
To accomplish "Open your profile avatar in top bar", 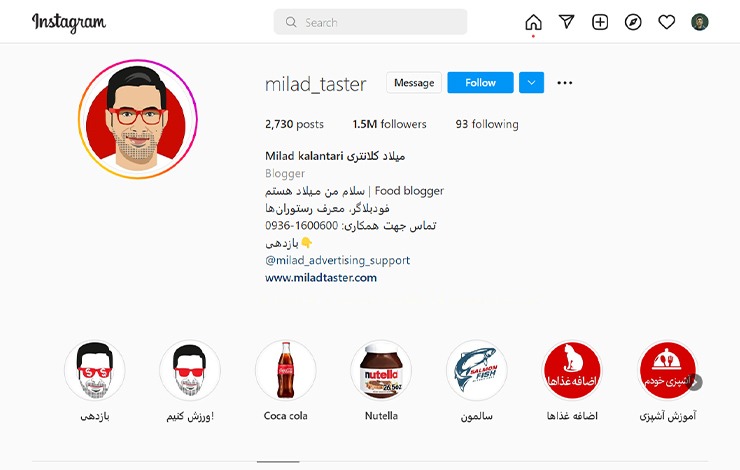I will 699,22.
